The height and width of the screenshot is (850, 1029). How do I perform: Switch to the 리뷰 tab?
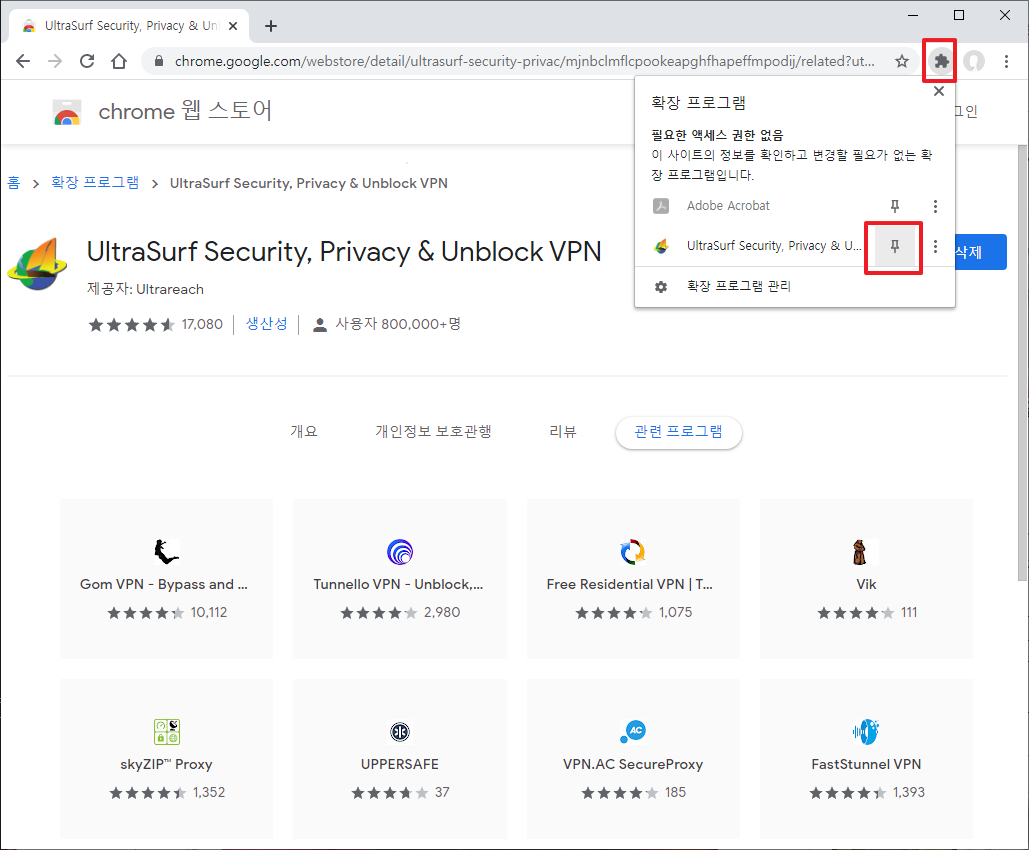point(562,431)
